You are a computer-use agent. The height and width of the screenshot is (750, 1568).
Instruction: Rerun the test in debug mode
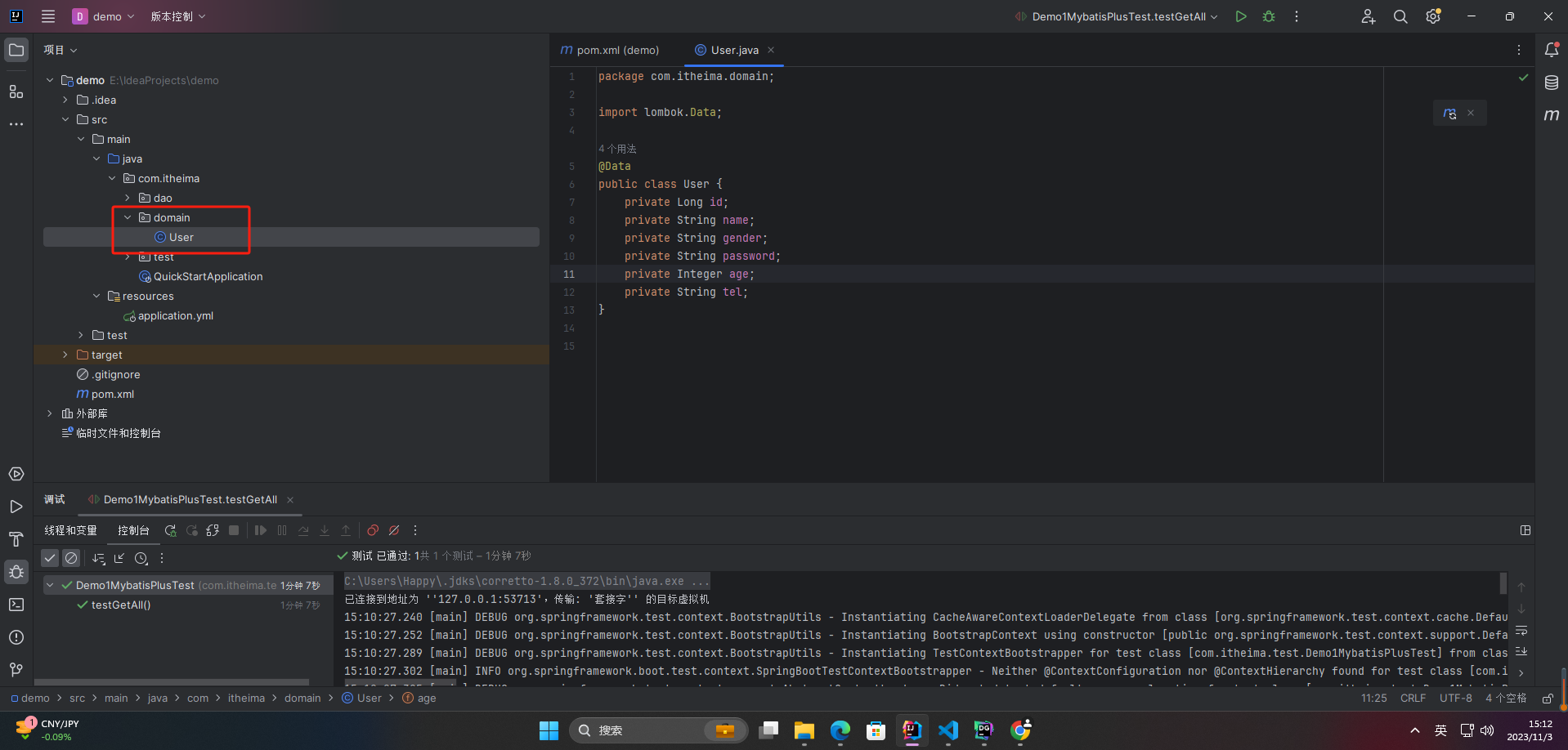coord(170,530)
